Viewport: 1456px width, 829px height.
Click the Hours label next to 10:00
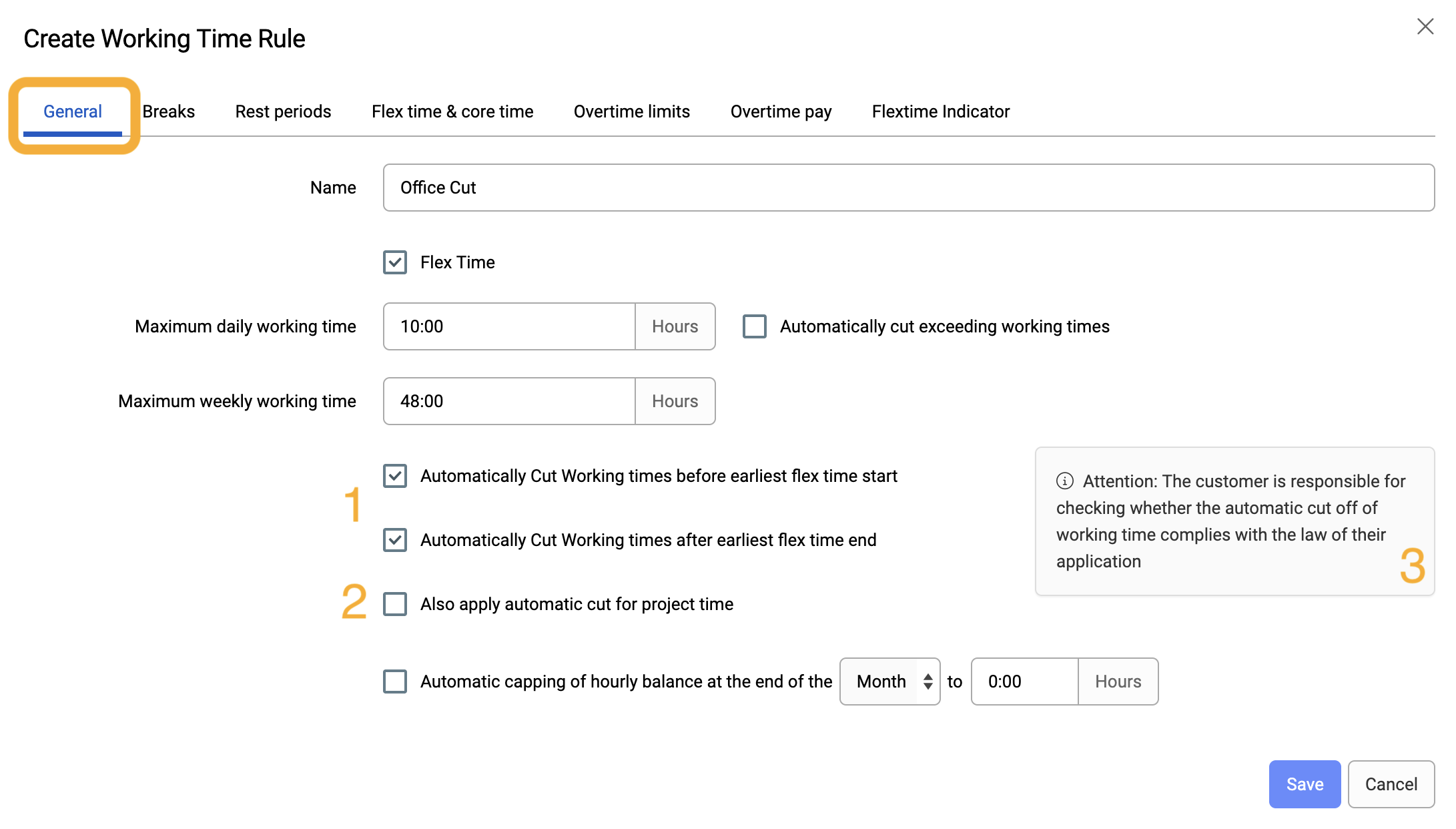click(x=675, y=326)
